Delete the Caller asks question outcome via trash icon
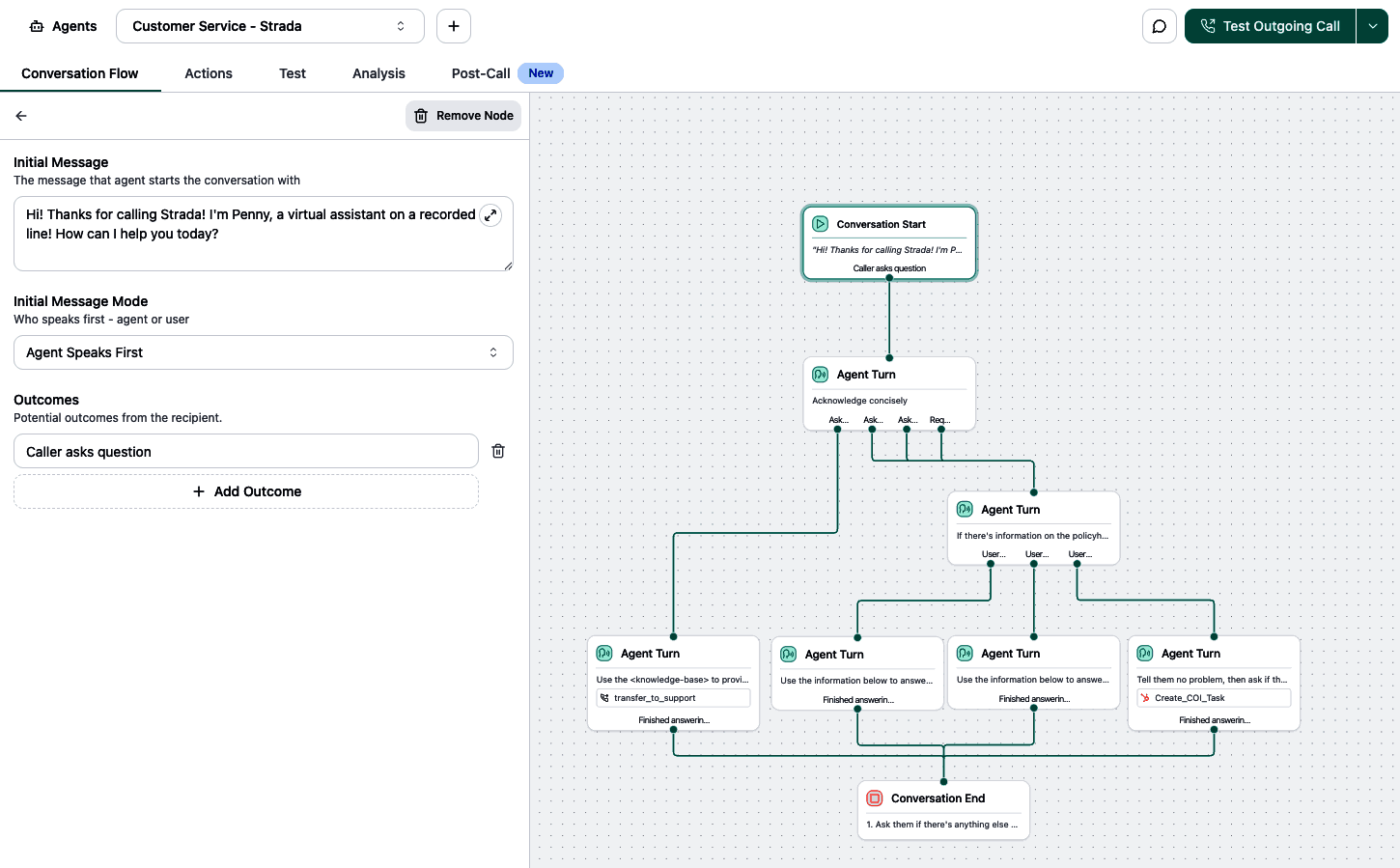 [498, 451]
